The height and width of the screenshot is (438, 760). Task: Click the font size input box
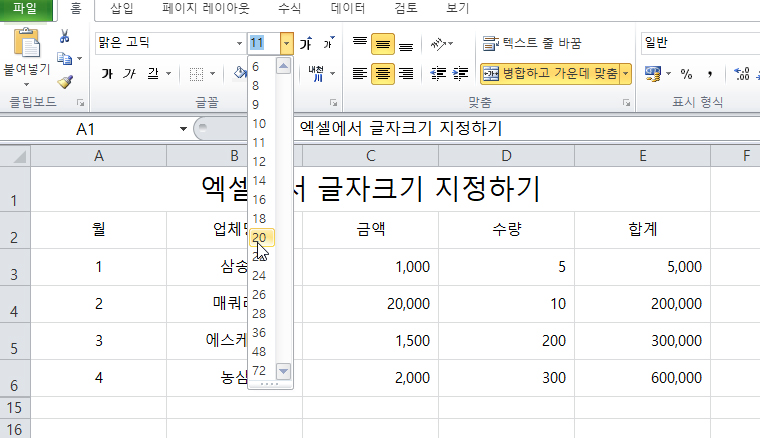click(x=264, y=44)
